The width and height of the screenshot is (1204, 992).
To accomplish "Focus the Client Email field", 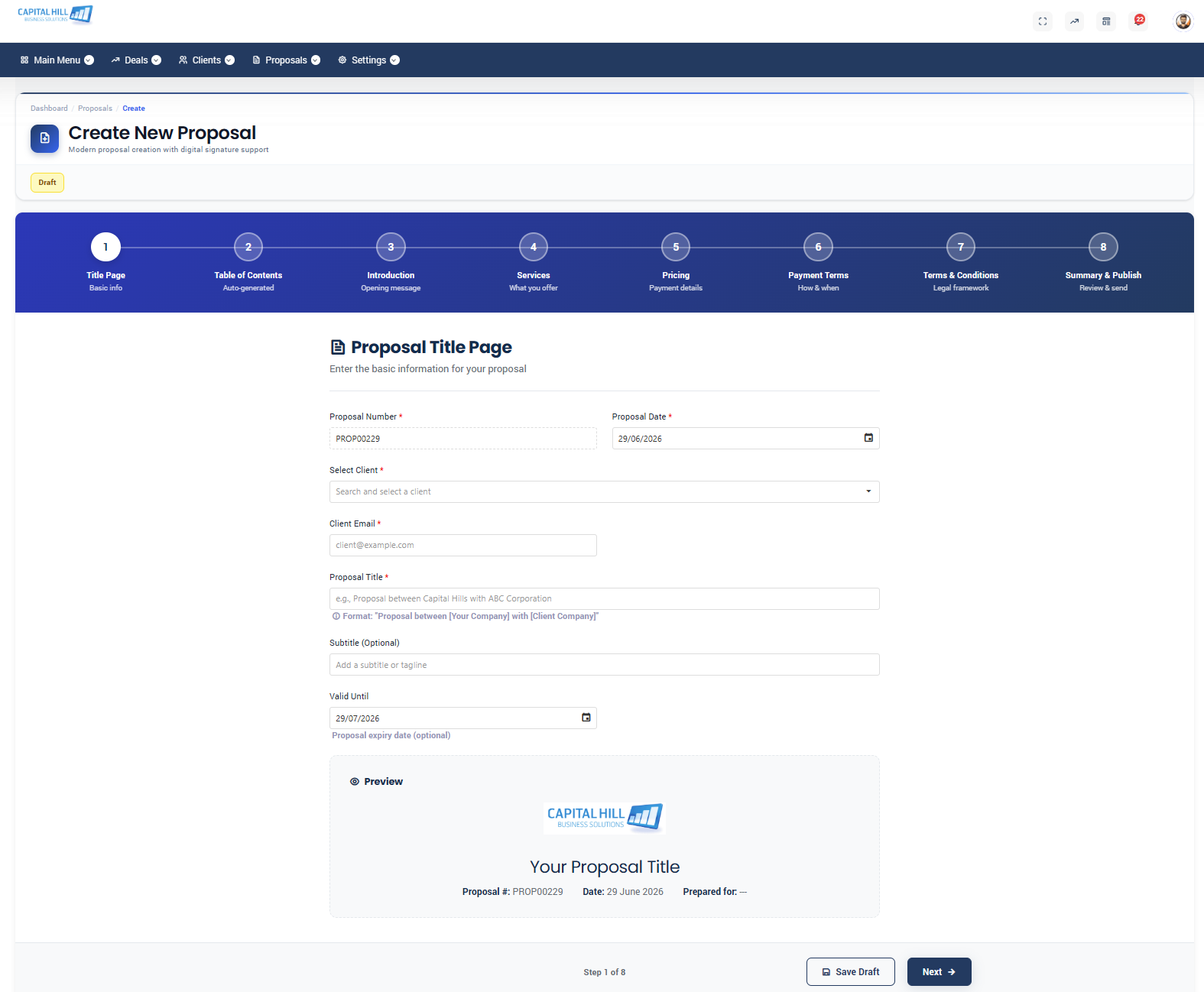I will click(x=462, y=545).
